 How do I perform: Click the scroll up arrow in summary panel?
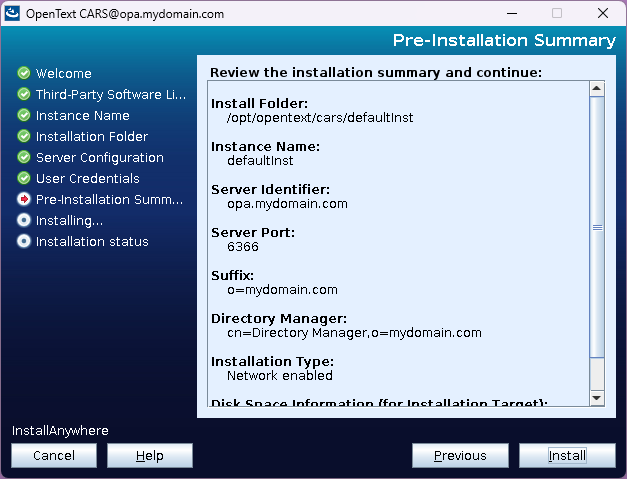click(597, 88)
